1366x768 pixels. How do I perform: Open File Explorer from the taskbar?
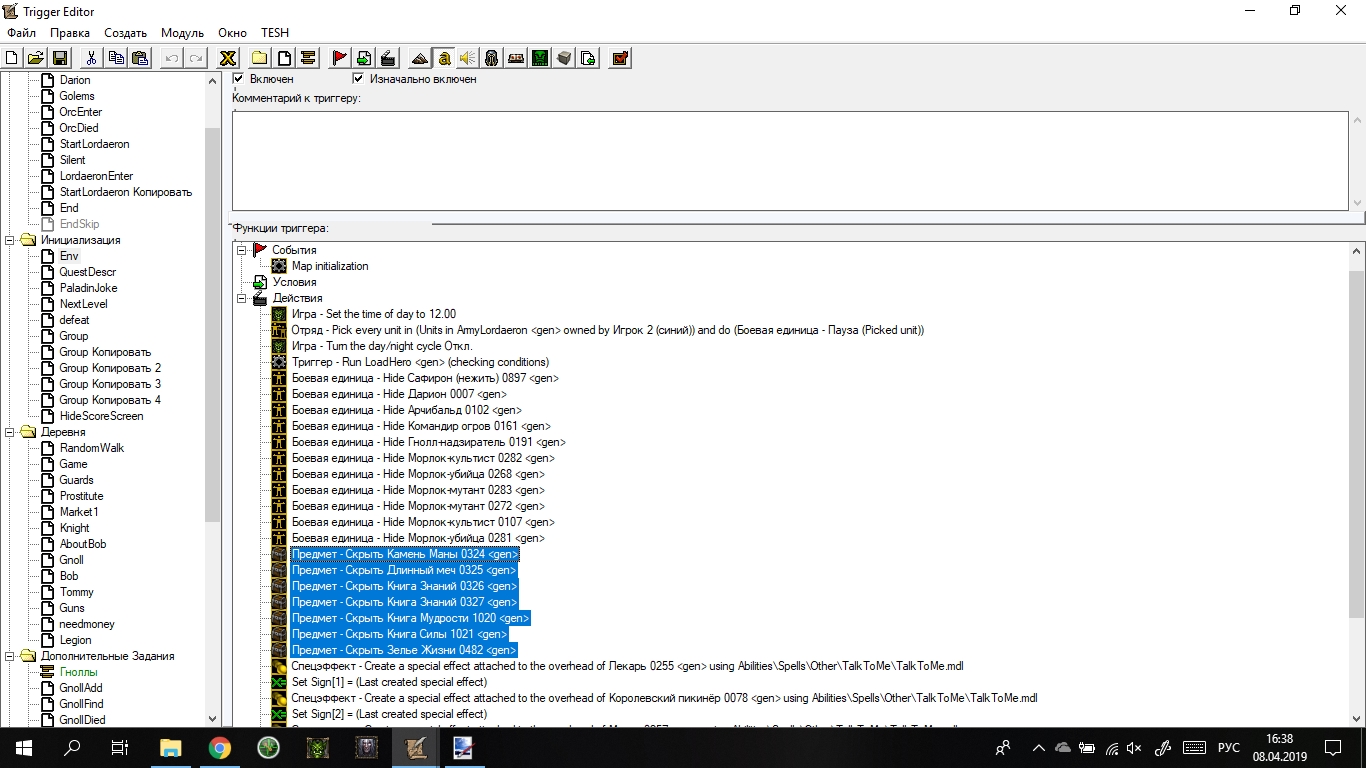(171, 747)
